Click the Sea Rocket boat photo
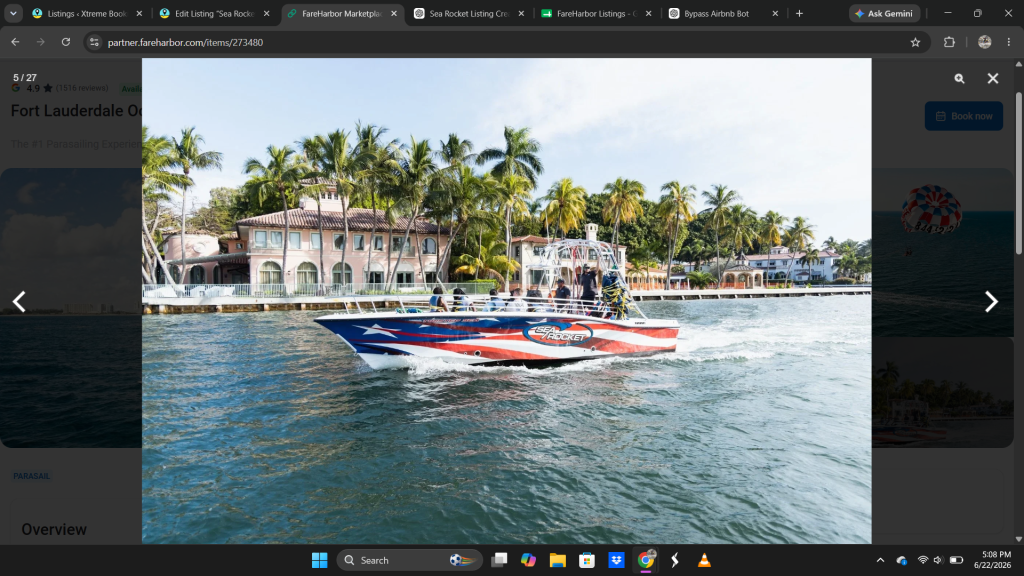 pyautogui.click(x=507, y=301)
